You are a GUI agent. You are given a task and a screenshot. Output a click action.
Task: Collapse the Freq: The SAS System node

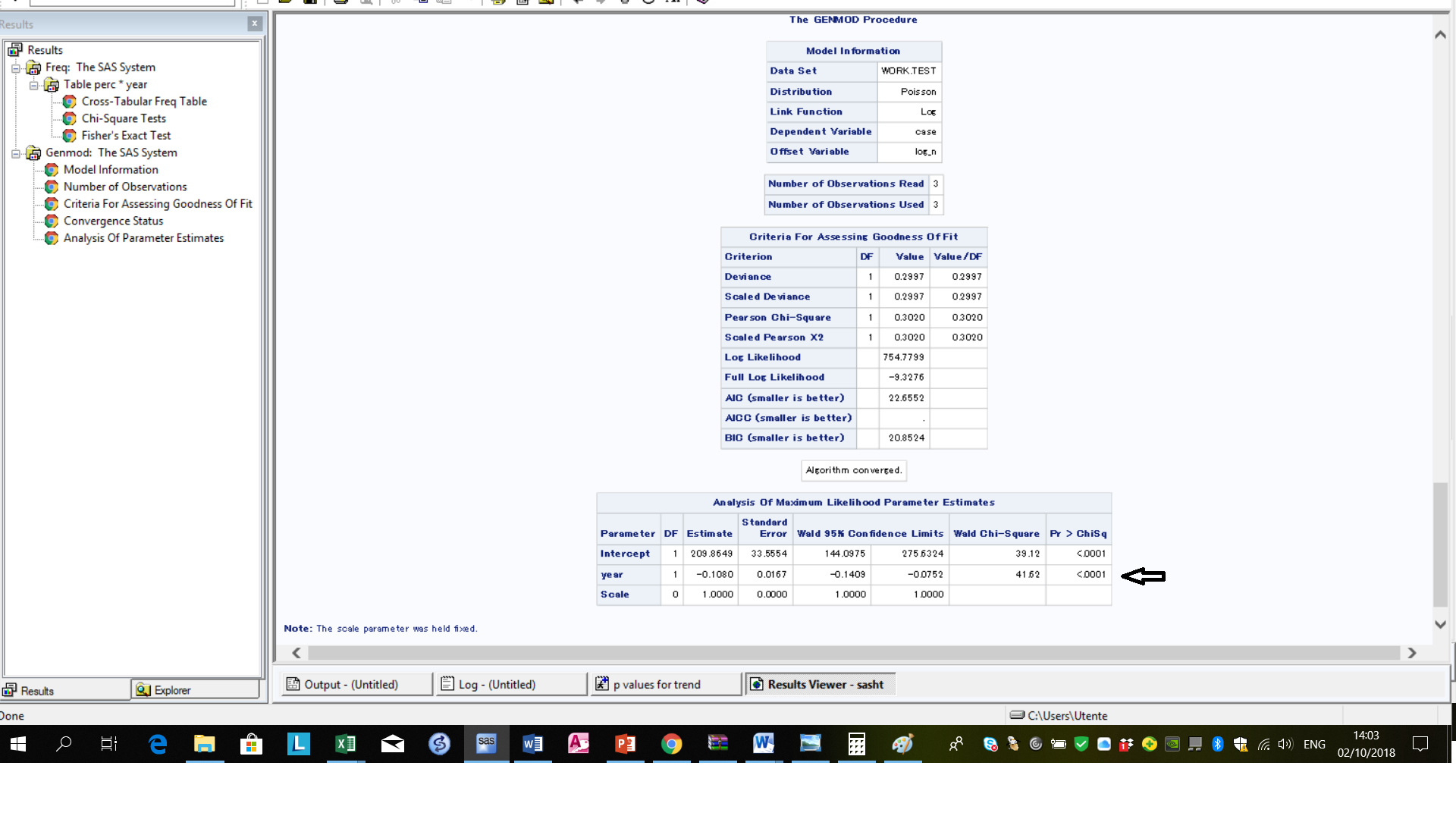pyautogui.click(x=15, y=67)
